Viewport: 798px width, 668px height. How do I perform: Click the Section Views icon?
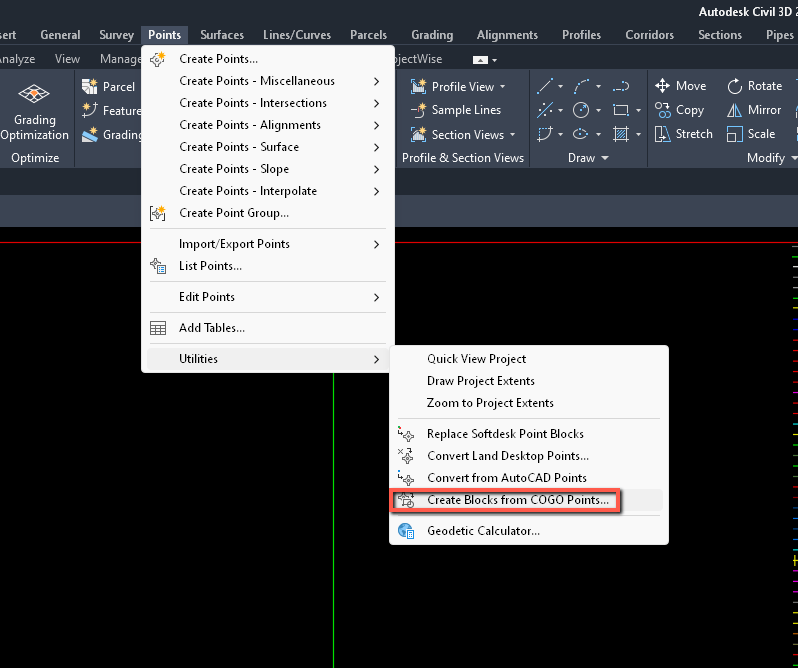418,134
